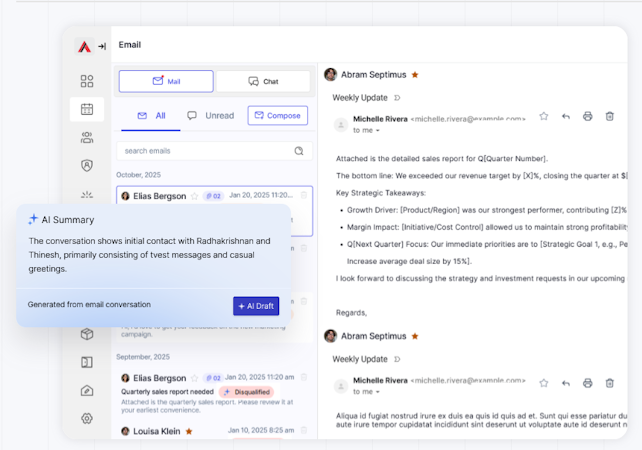This screenshot has width=642, height=450.
Task: Delete the first Michelle Rivera message
Action: click(610, 116)
